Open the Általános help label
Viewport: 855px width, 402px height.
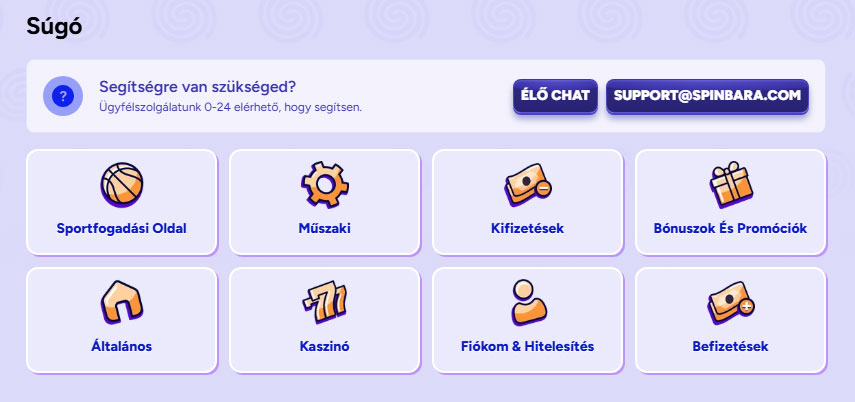point(122,347)
